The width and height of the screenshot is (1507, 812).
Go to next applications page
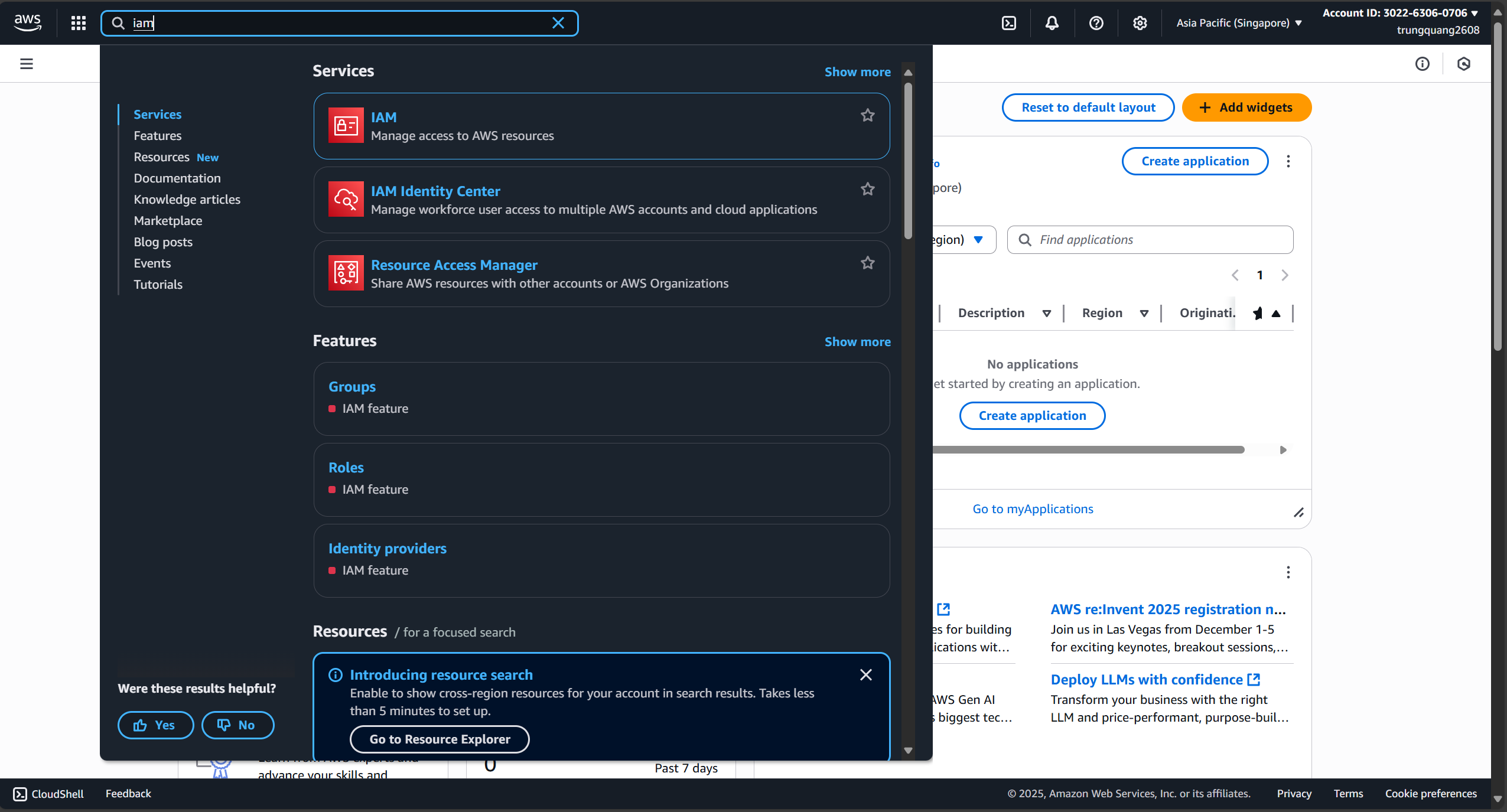click(x=1284, y=275)
